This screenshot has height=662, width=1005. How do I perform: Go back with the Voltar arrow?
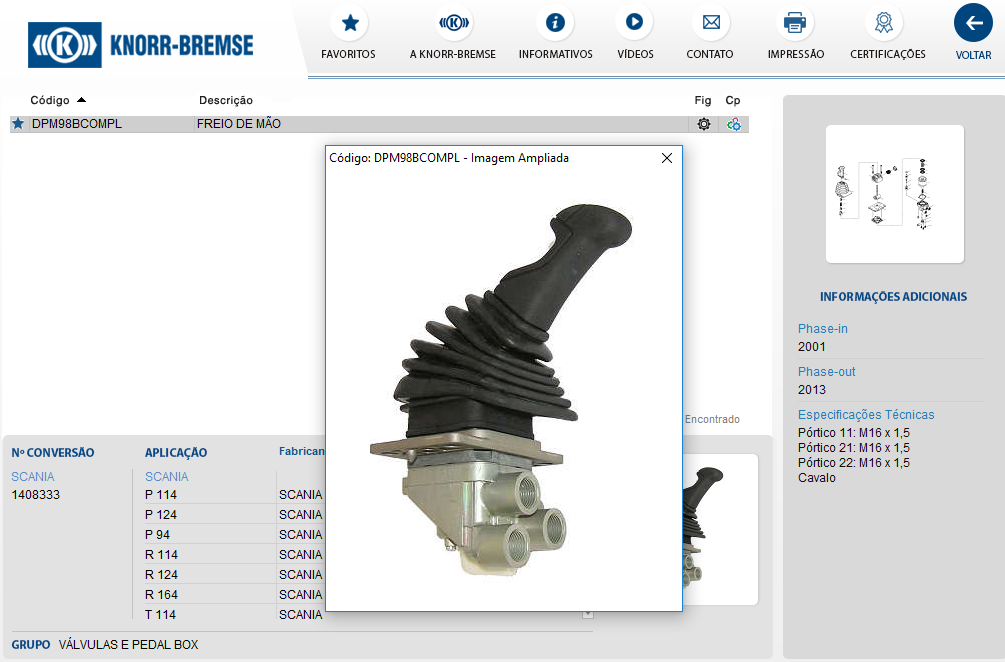[973, 24]
